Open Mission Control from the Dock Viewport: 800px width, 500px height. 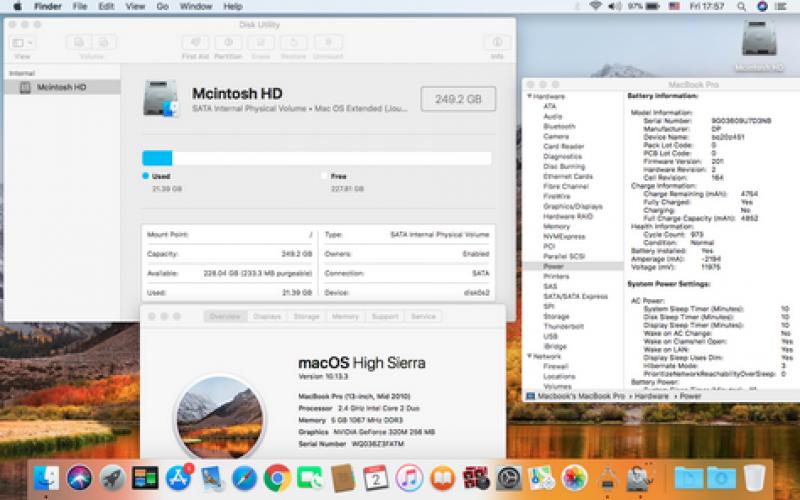145,478
